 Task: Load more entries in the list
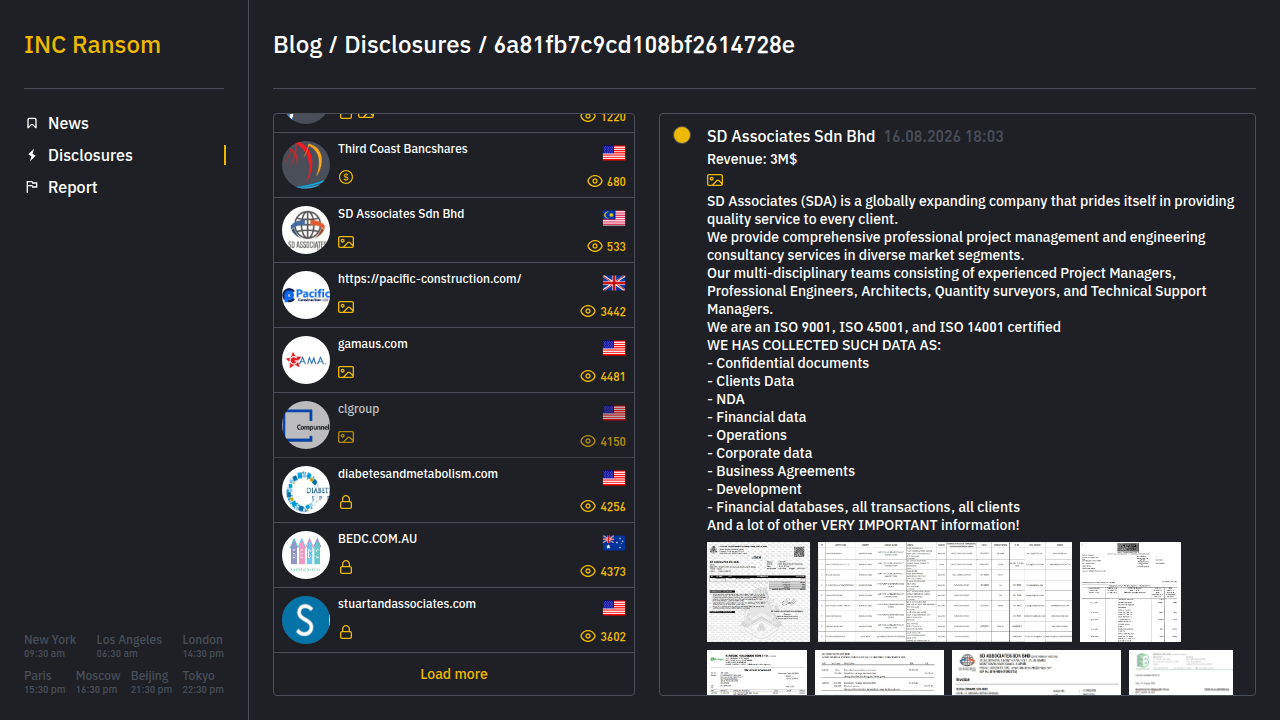pos(454,674)
